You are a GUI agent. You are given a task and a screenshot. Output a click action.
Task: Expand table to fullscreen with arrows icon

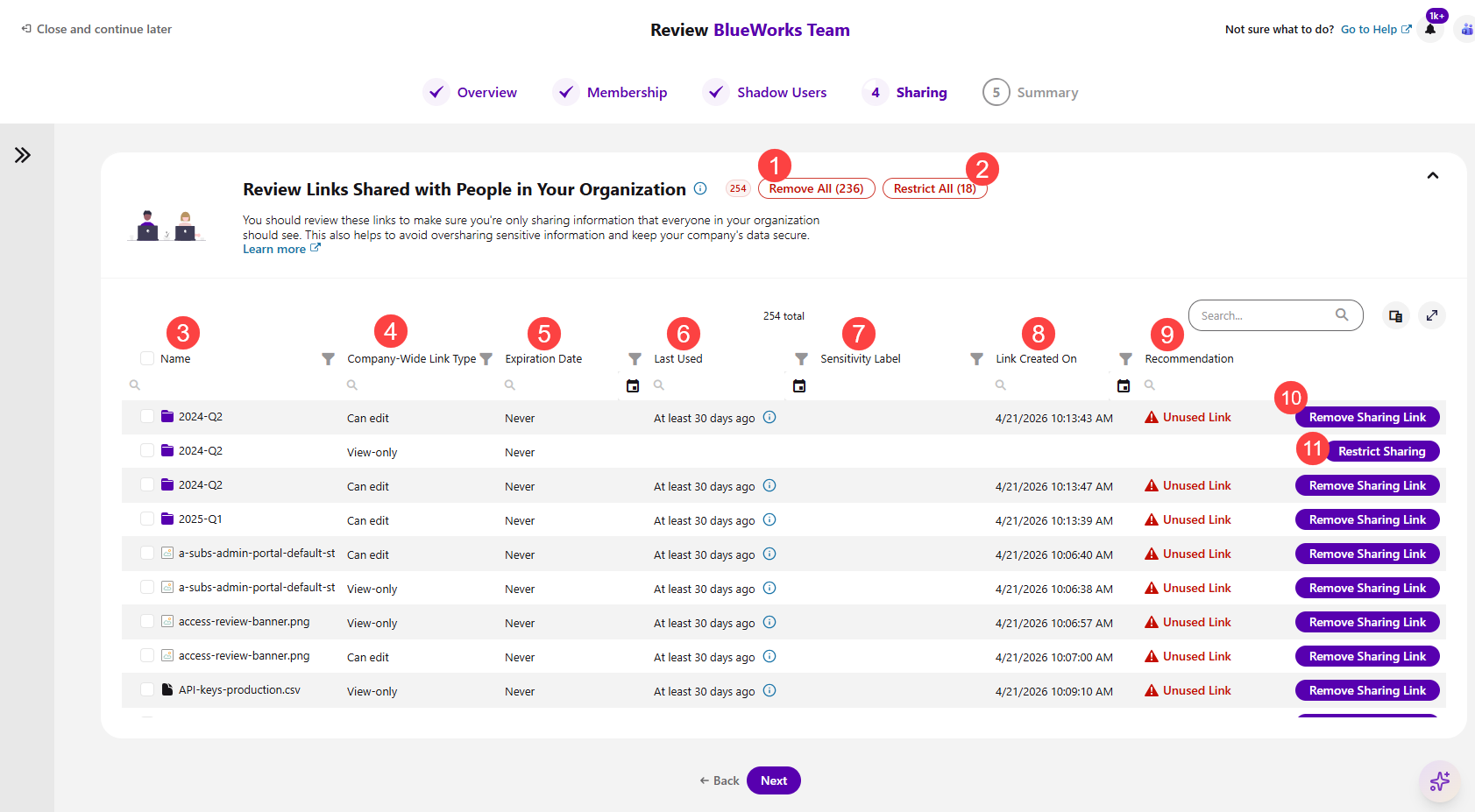1432,315
